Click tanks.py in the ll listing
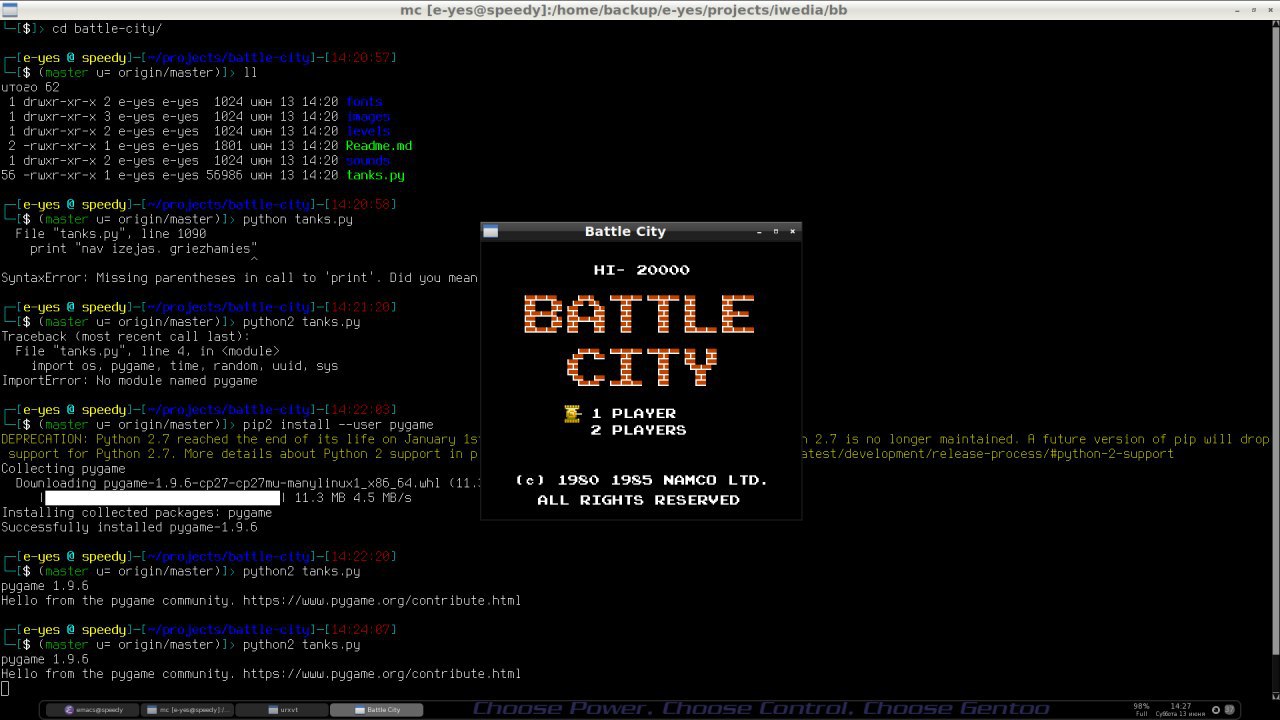The width and height of the screenshot is (1280, 720). pyautogui.click(x=375, y=175)
